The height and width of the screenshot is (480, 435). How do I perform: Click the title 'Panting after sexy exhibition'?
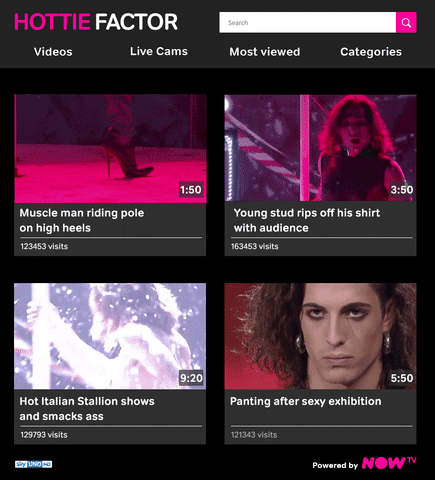click(x=306, y=401)
